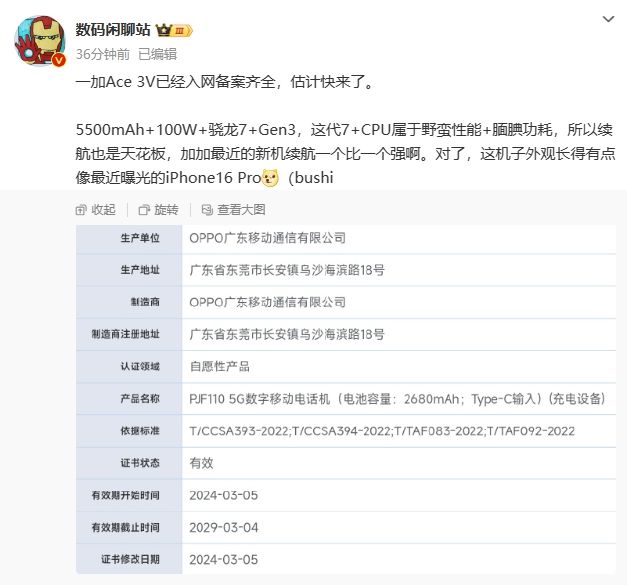The image size is (627, 585).
Task: Click the 产品名称 row label
Action: click(x=140, y=399)
